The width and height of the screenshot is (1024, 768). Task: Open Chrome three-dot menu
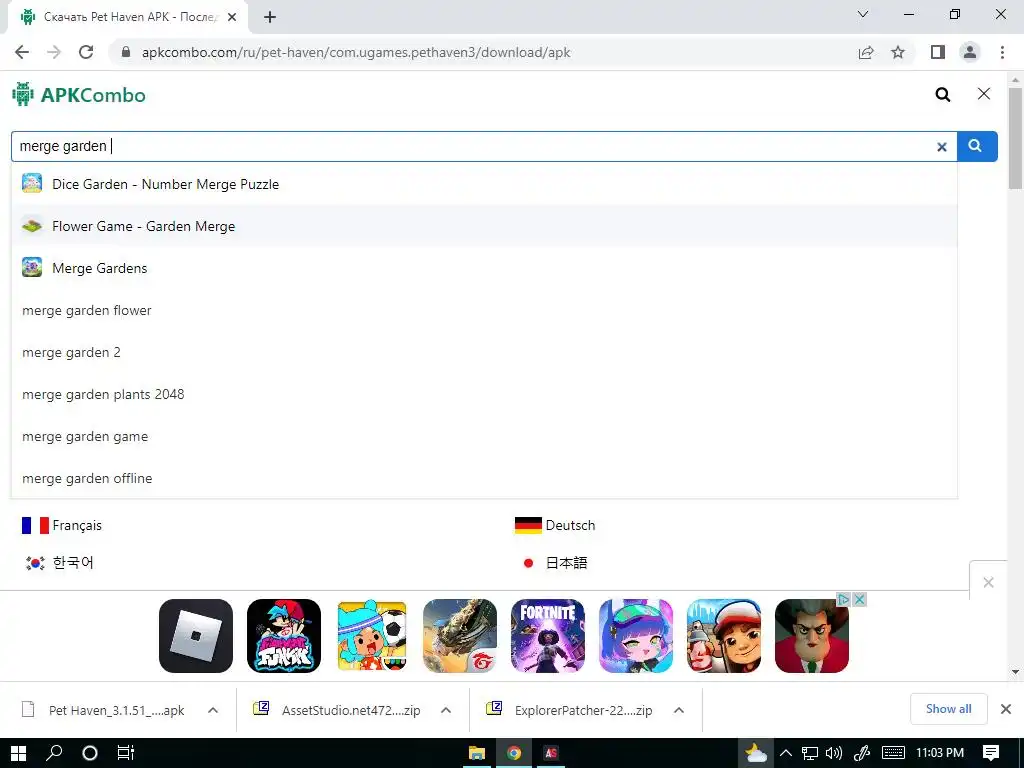click(x=1002, y=52)
